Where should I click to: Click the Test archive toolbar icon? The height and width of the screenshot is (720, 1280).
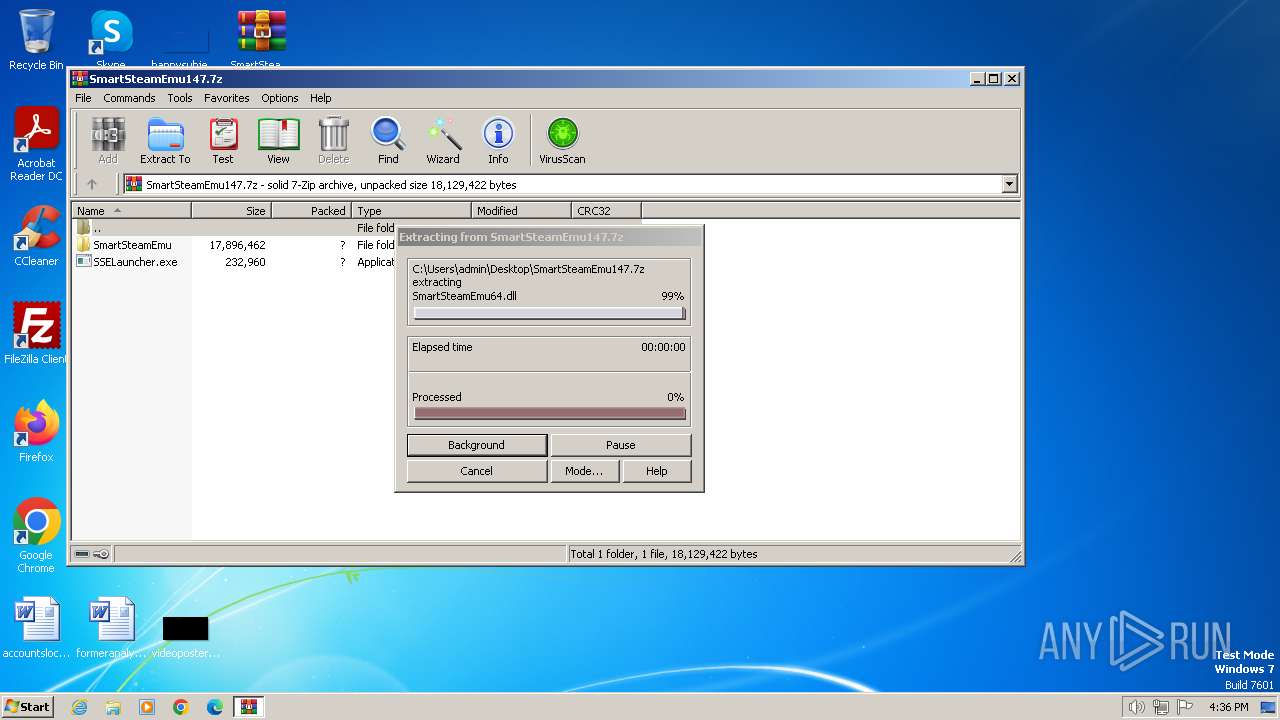222,140
